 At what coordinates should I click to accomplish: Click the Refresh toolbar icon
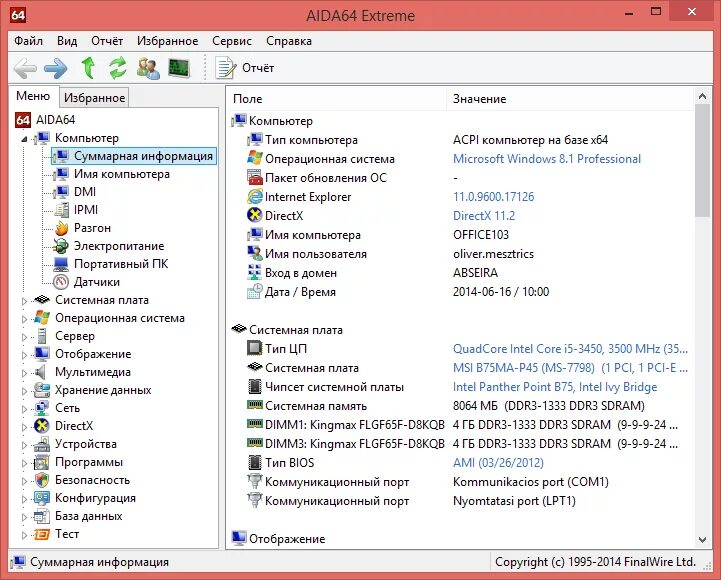pos(118,68)
